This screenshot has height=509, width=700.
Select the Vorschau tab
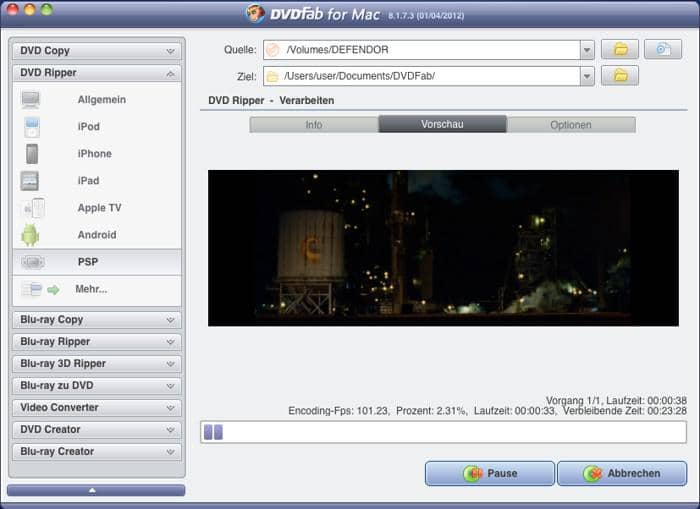click(x=442, y=124)
